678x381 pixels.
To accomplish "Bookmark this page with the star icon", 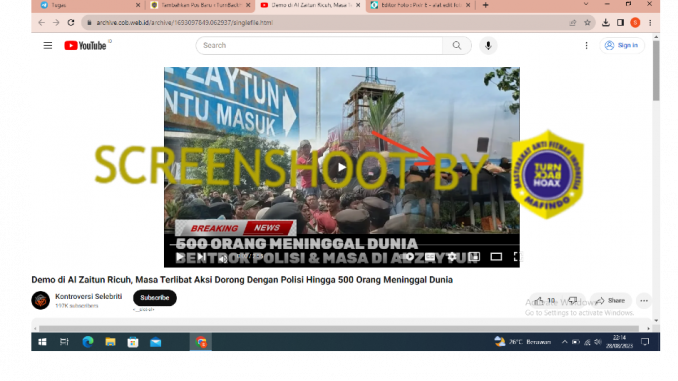I will (x=587, y=22).
